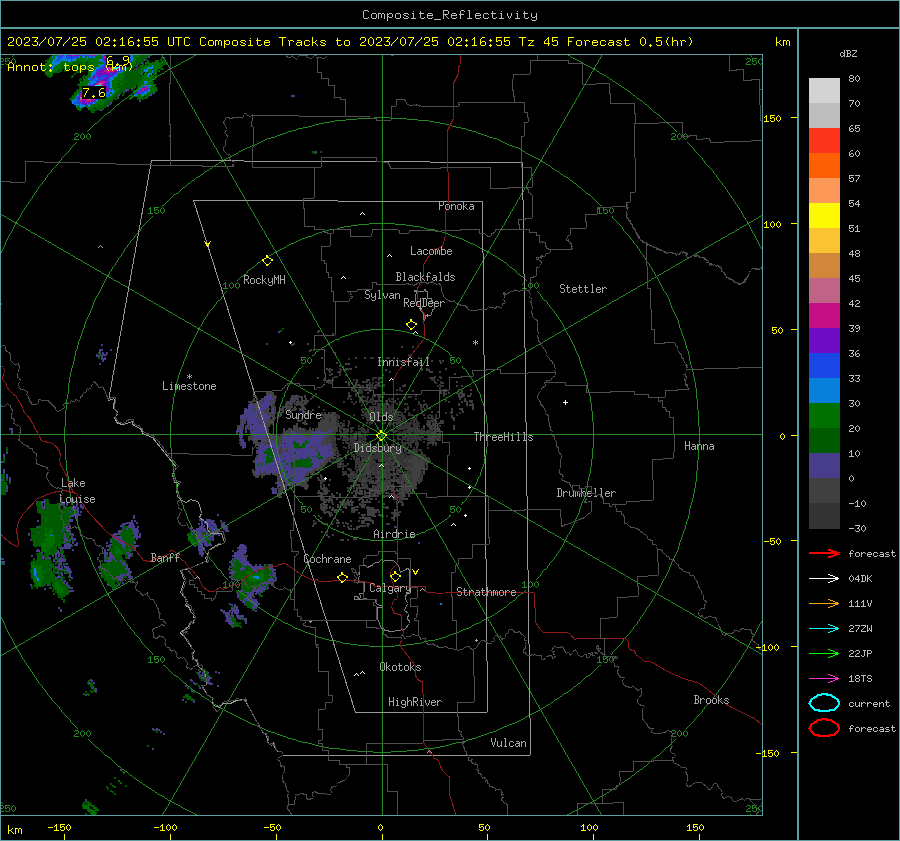Pick the bright green 30-20 dBZ swatch
Viewport: 900px width, 841px height.
pyautogui.click(x=824, y=416)
